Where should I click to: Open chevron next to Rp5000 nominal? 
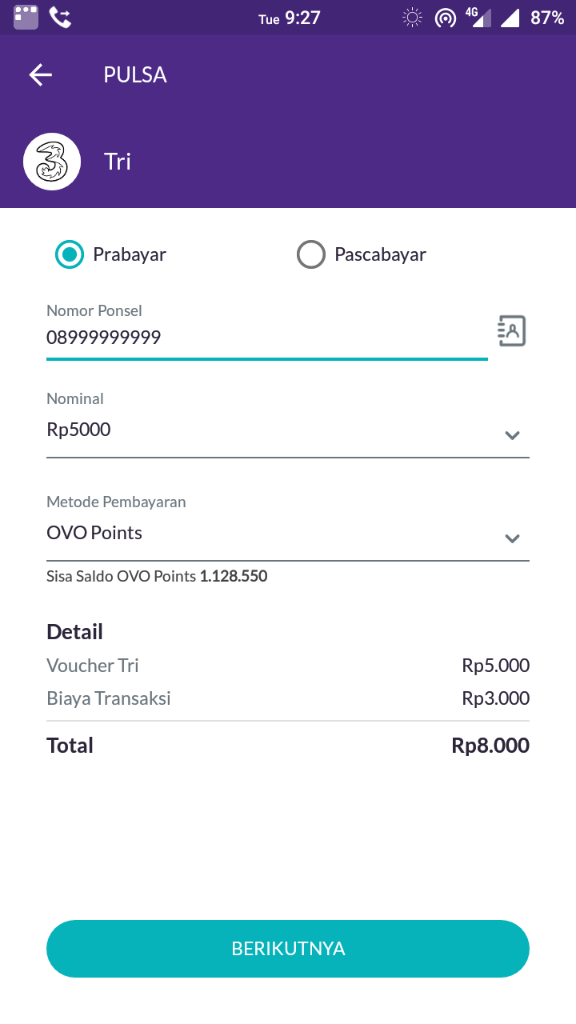512,435
